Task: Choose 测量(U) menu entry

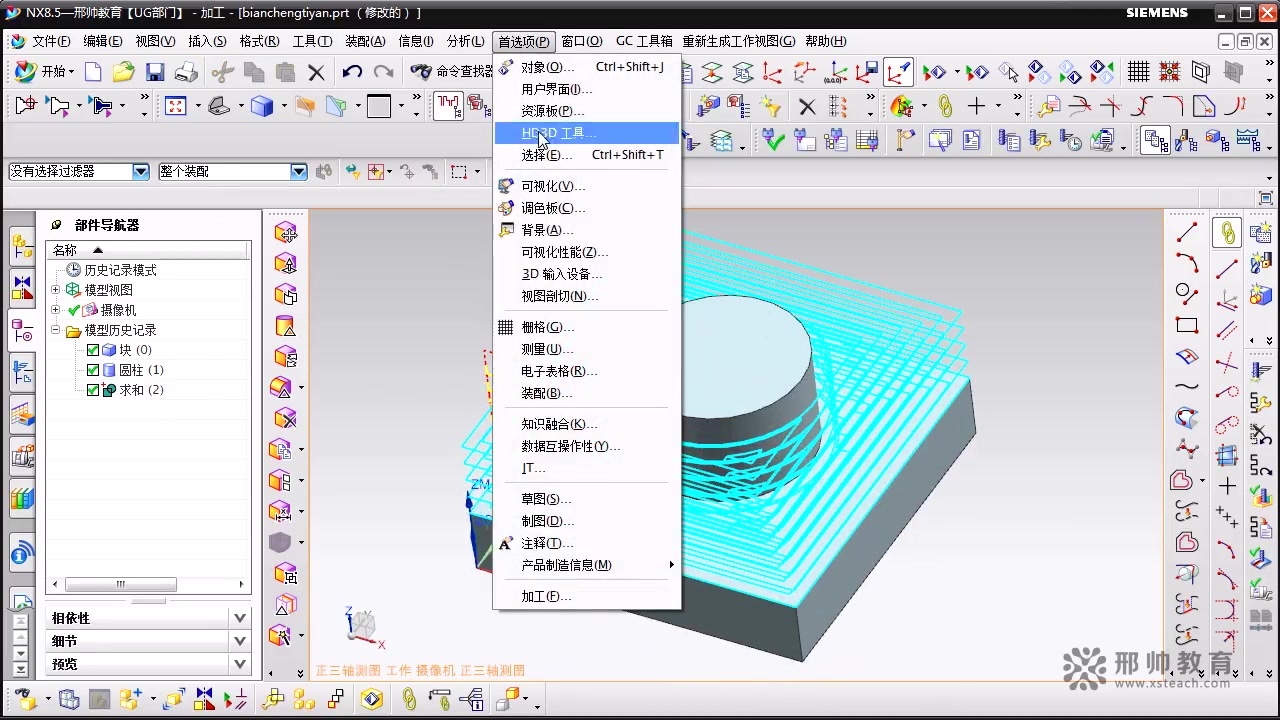Action: (587, 349)
